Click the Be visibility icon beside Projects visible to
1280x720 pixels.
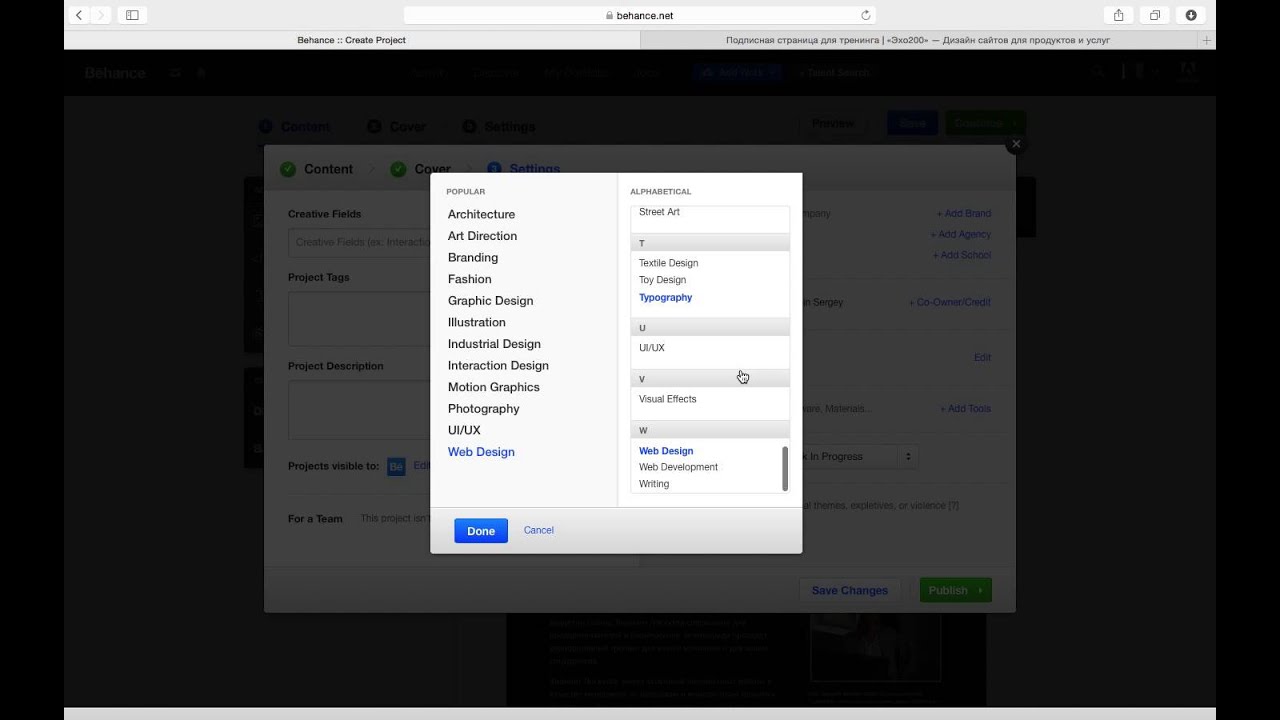pyautogui.click(x=396, y=466)
